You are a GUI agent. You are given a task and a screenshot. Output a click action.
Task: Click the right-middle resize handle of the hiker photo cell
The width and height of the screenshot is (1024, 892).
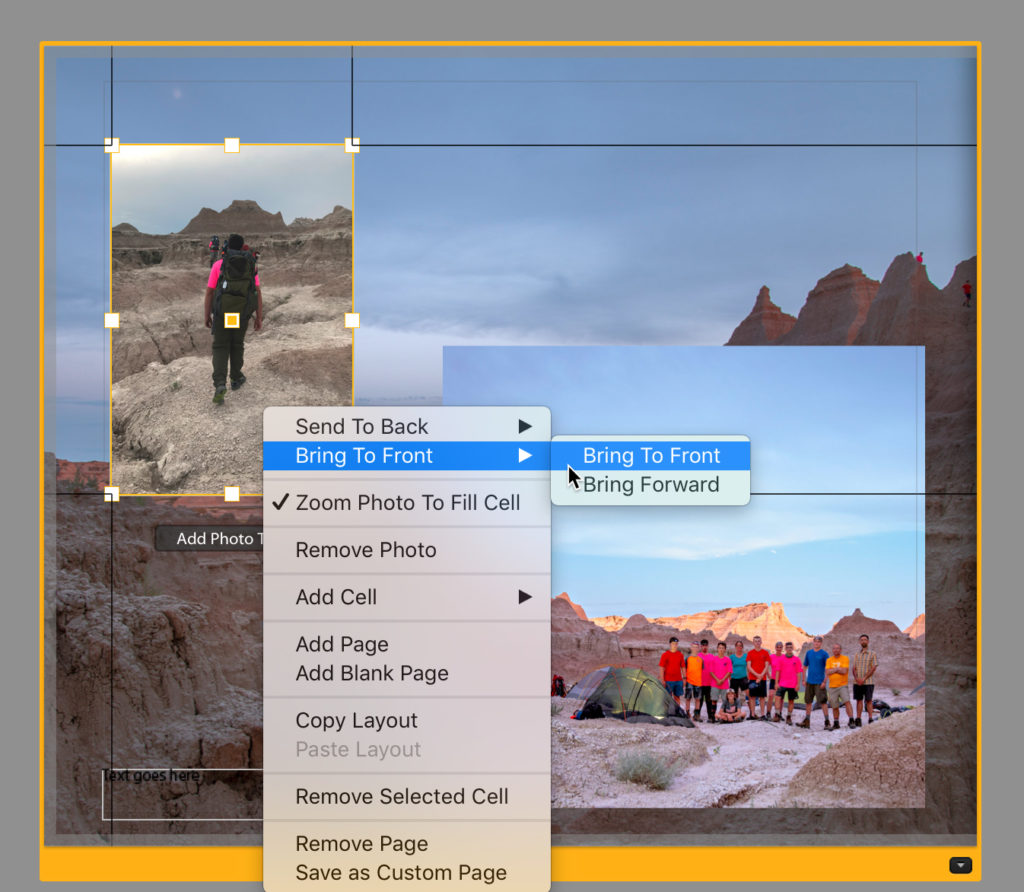352,320
